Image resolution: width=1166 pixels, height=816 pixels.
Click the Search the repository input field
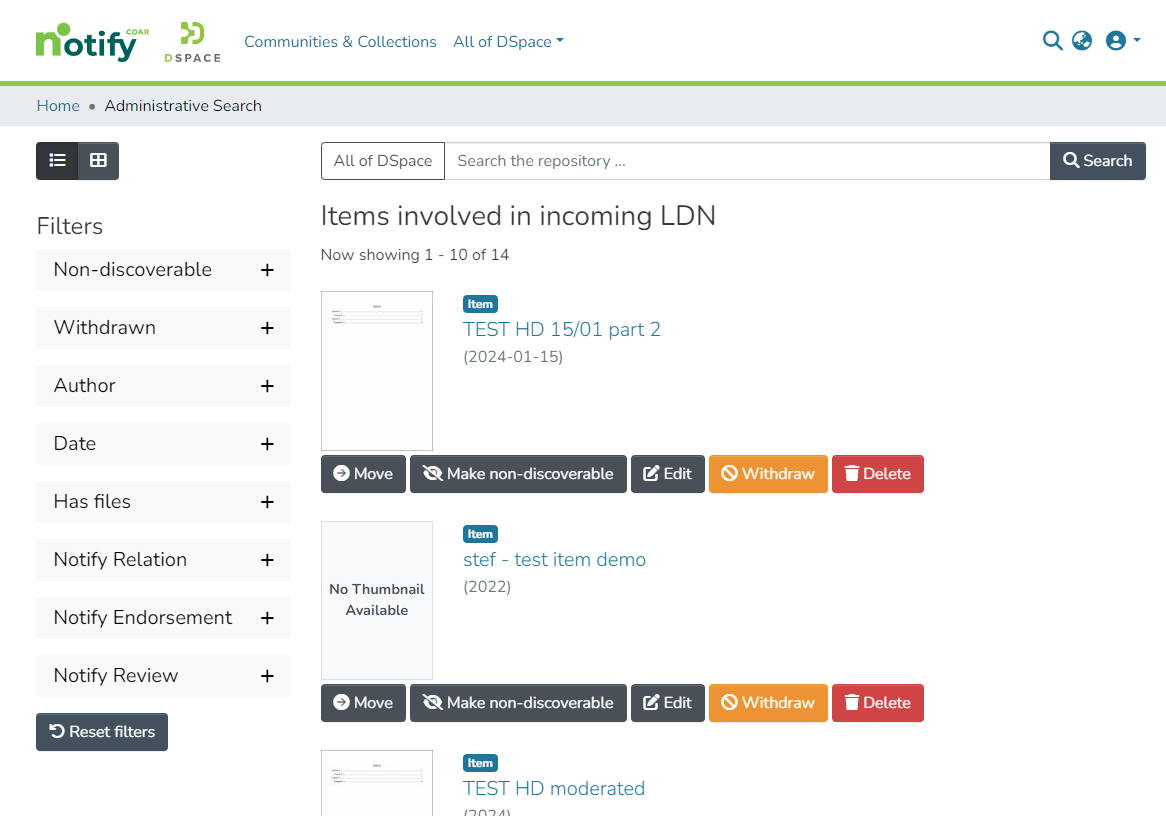point(746,161)
